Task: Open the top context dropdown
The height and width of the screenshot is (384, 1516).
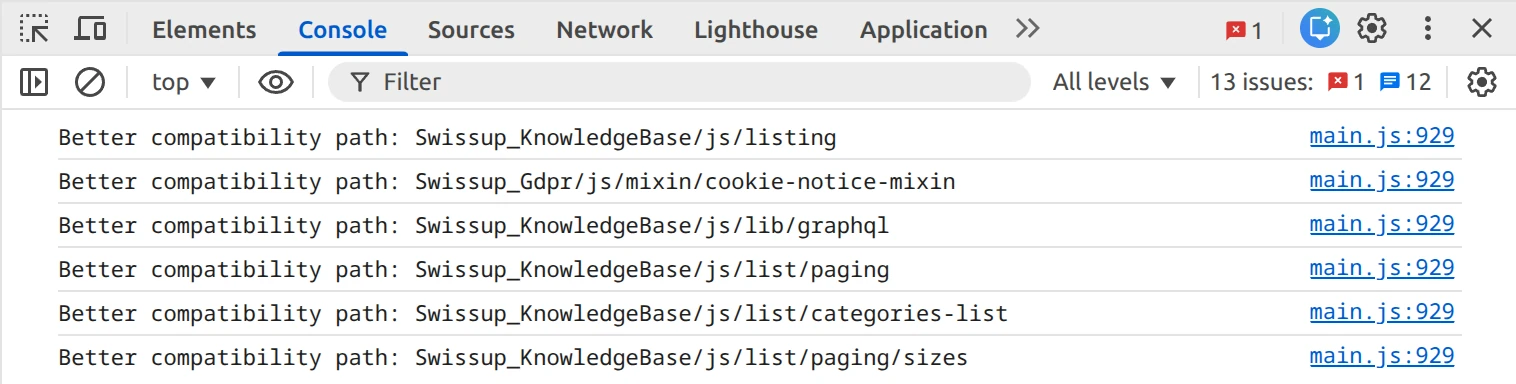Action: click(x=184, y=82)
